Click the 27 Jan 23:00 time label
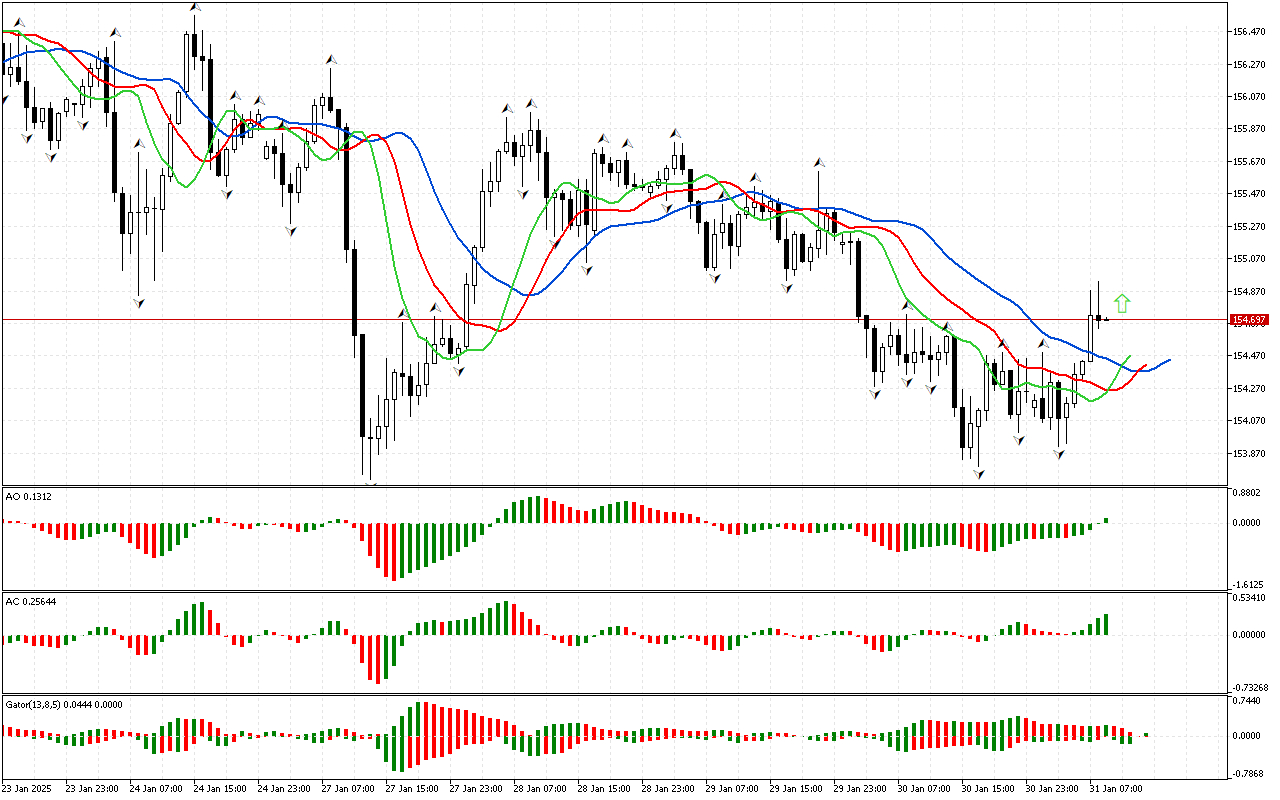This screenshot has width=1280, height=800. (x=477, y=788)
